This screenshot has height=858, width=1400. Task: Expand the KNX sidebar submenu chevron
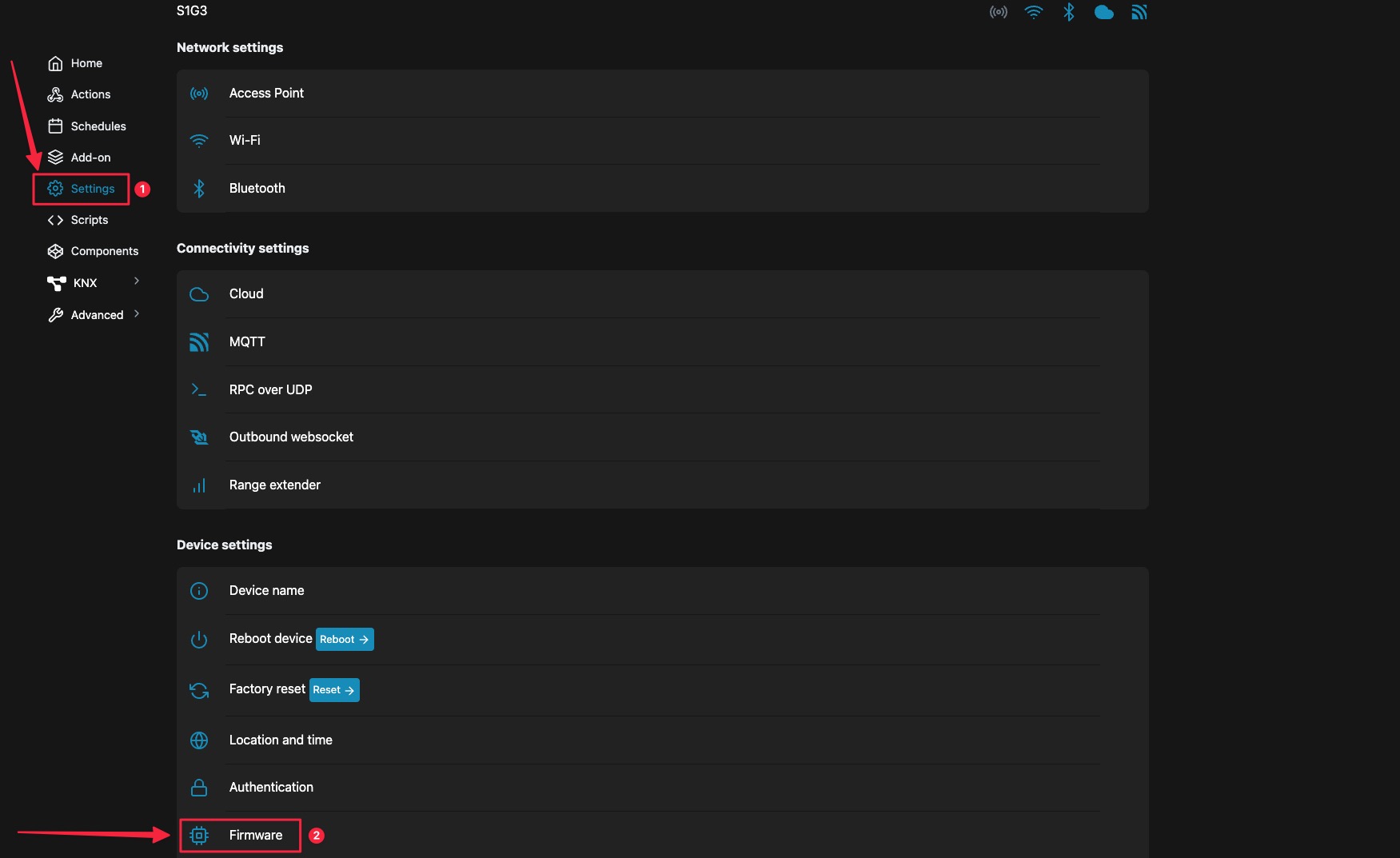coord(137,281)
